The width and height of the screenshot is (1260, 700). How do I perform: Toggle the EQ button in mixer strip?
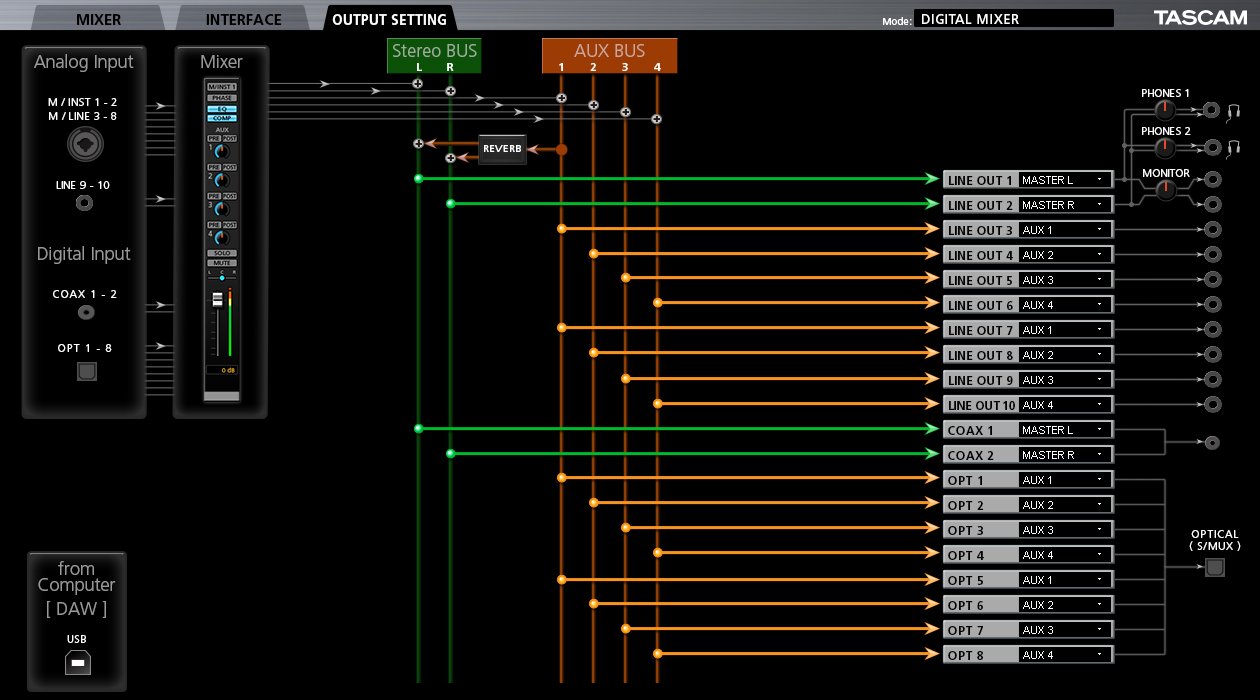221,108
